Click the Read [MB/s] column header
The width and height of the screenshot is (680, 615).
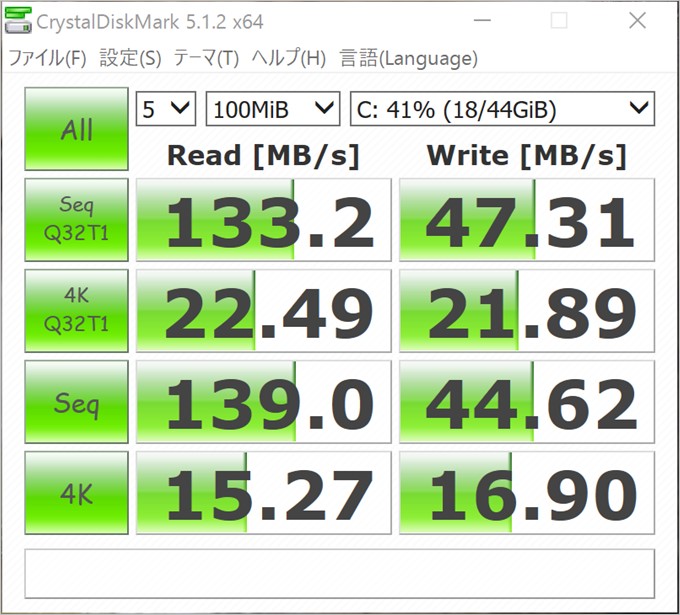click(264, 155)
